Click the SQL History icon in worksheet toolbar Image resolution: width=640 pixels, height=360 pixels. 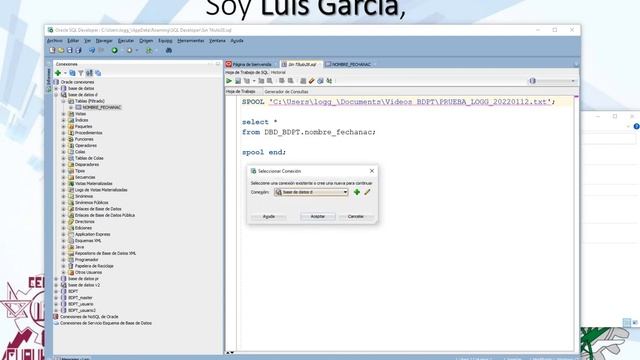pyautogui.click(x=320, y=81)
